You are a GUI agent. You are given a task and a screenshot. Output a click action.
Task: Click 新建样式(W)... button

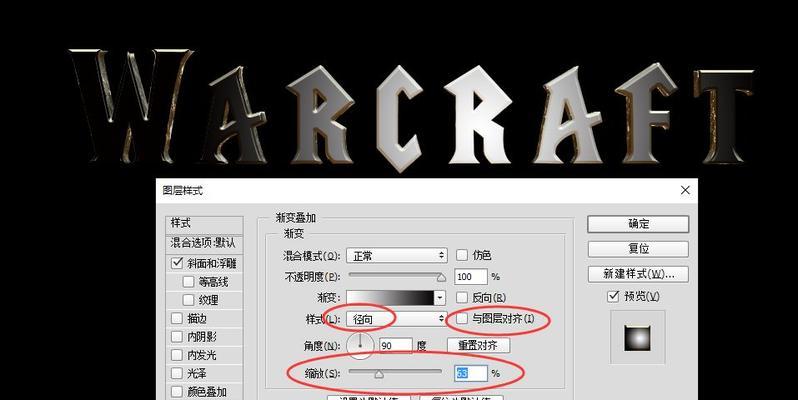[638, 274]
